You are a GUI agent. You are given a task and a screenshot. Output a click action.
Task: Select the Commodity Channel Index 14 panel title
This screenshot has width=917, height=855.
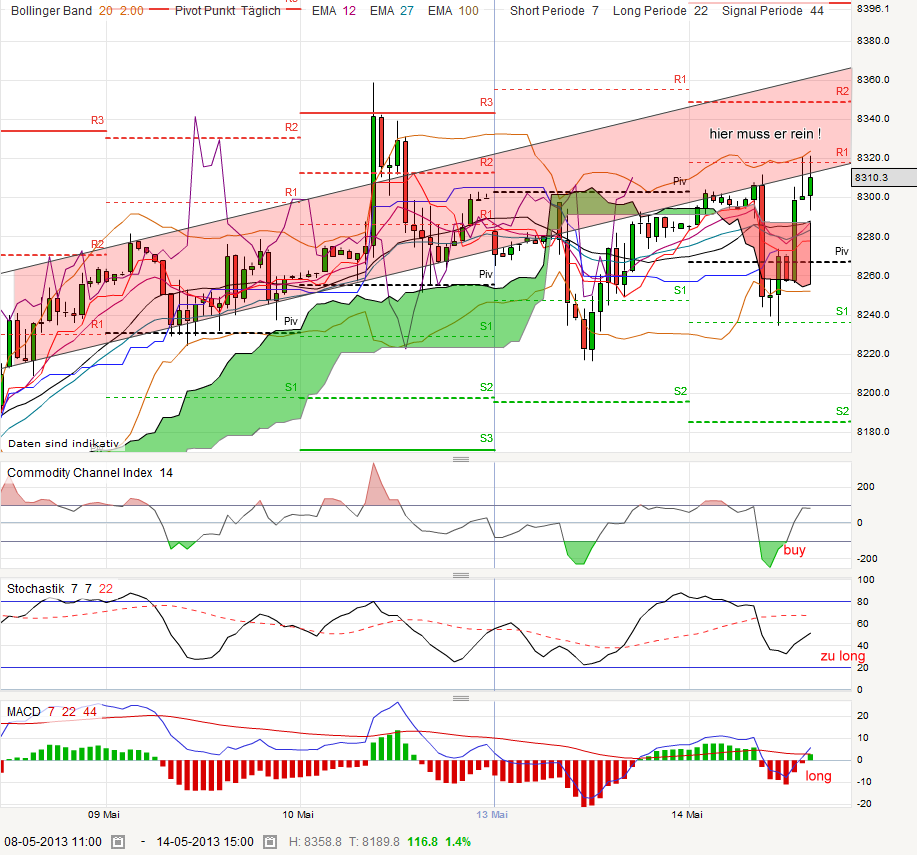click(90, 473)
